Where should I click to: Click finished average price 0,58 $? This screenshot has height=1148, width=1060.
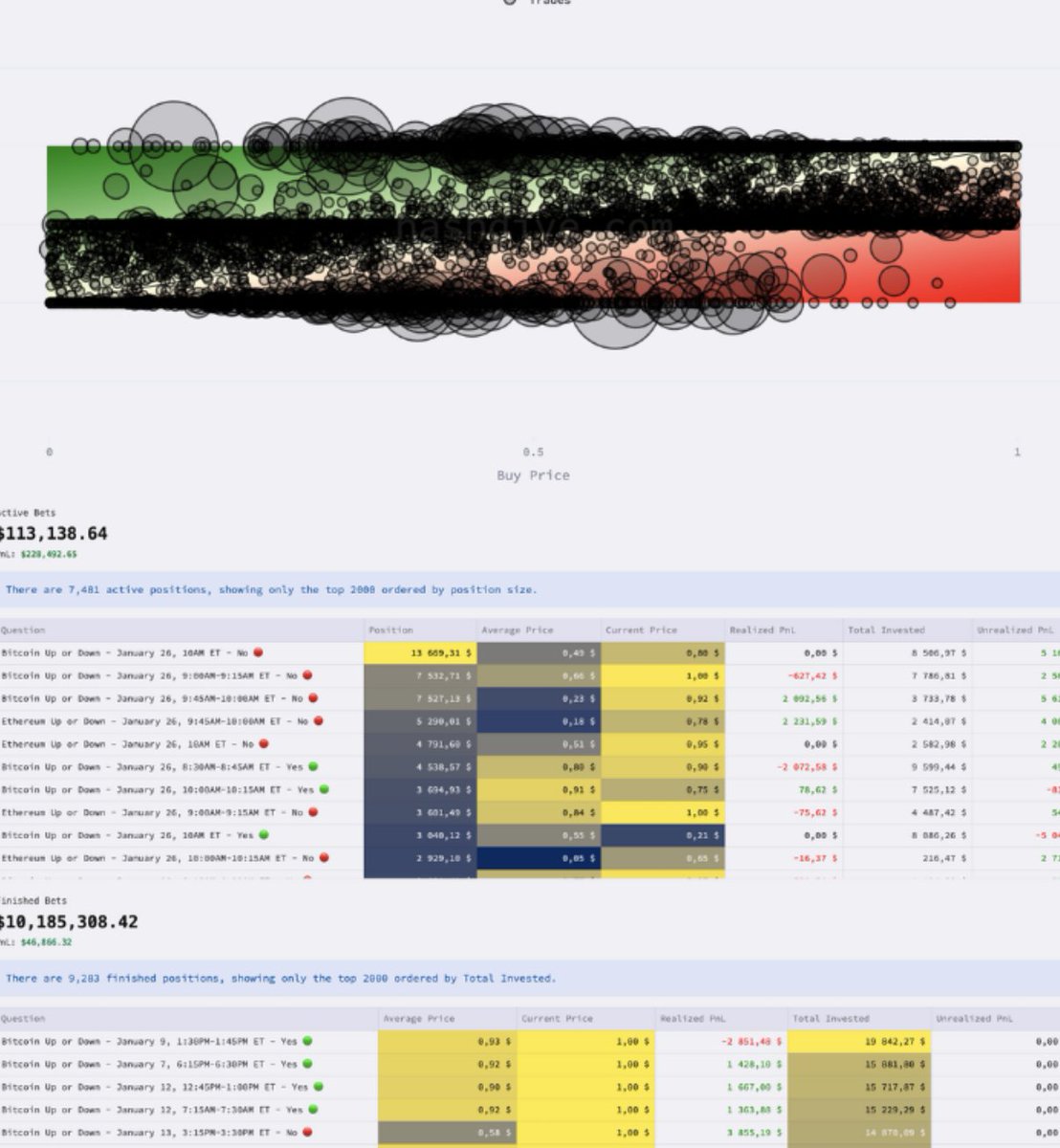447,1134
